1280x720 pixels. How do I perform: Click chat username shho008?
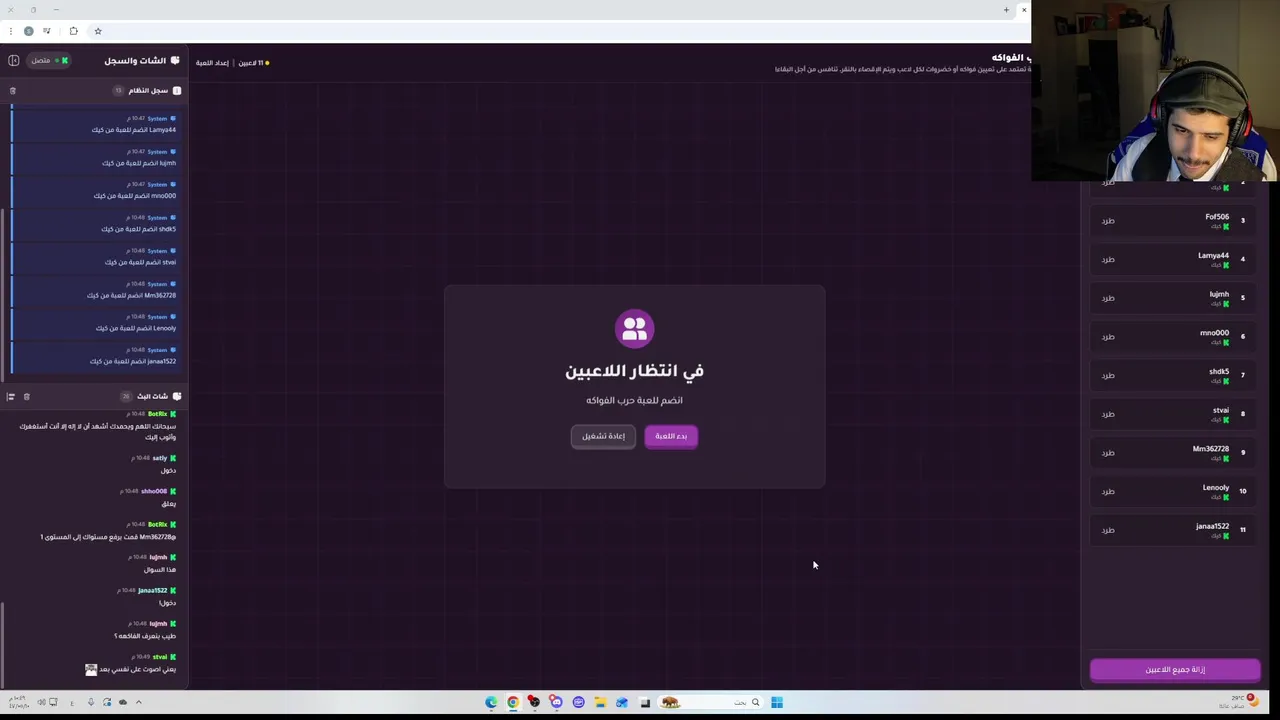(154, 491)
